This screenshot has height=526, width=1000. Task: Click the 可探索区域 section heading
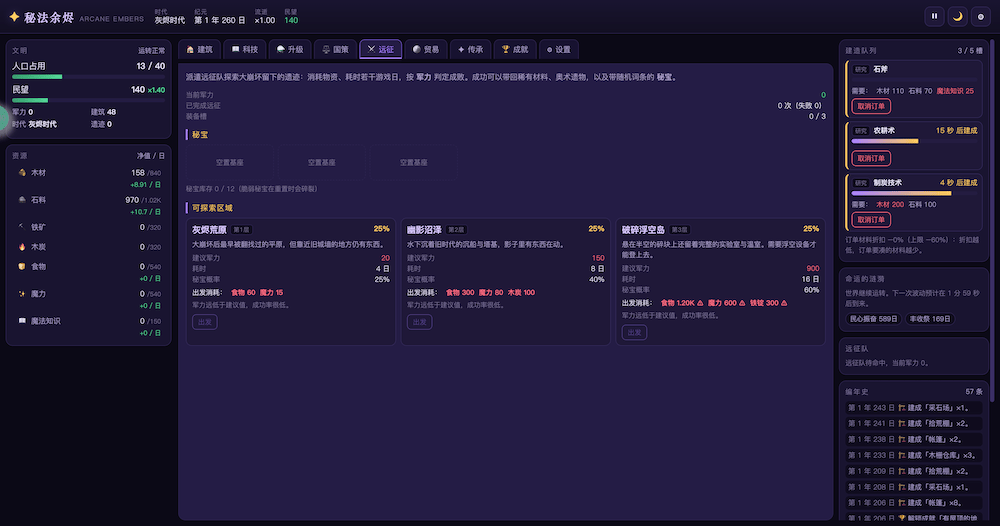click(x=212, y=208)
